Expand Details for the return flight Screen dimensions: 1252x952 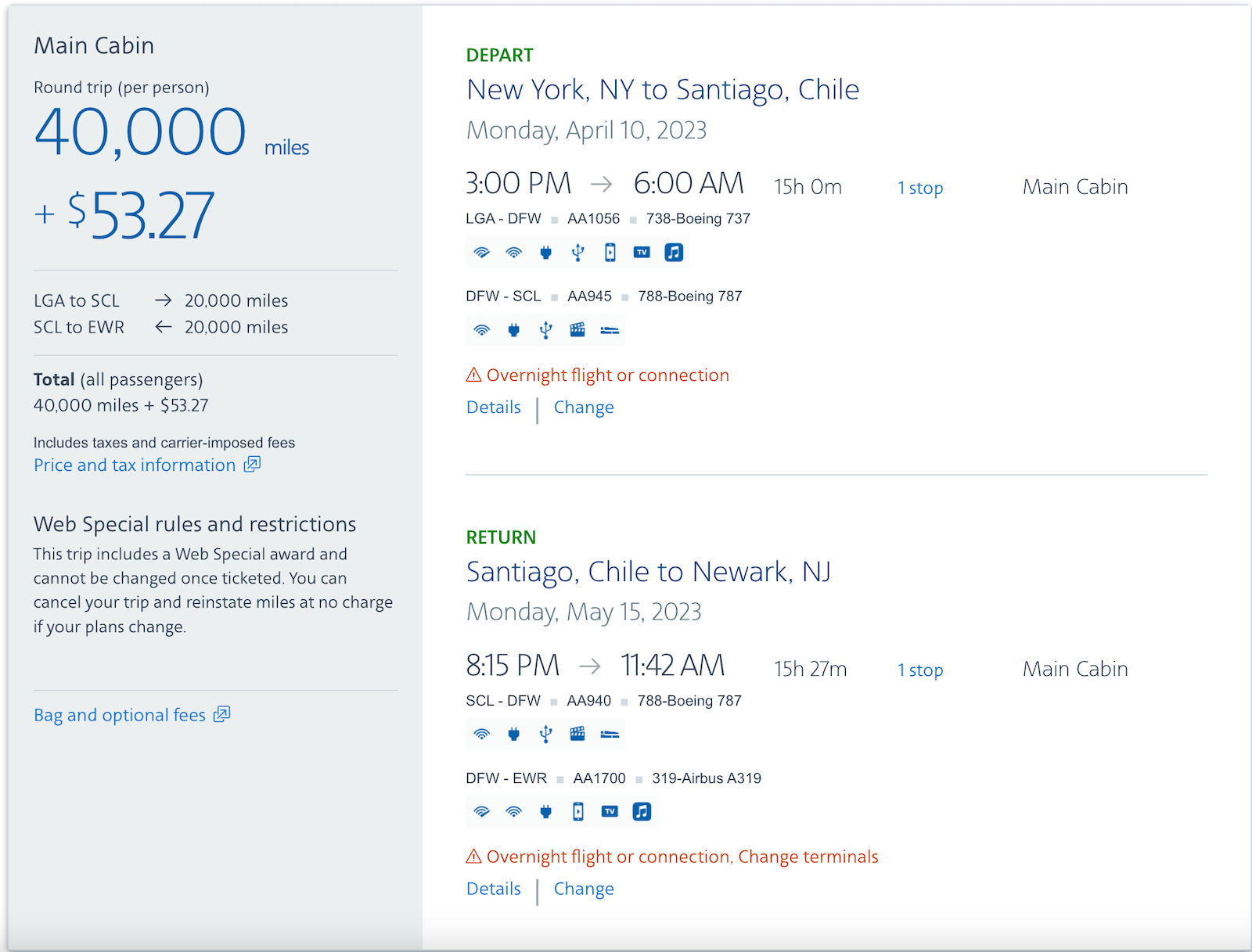493,889
